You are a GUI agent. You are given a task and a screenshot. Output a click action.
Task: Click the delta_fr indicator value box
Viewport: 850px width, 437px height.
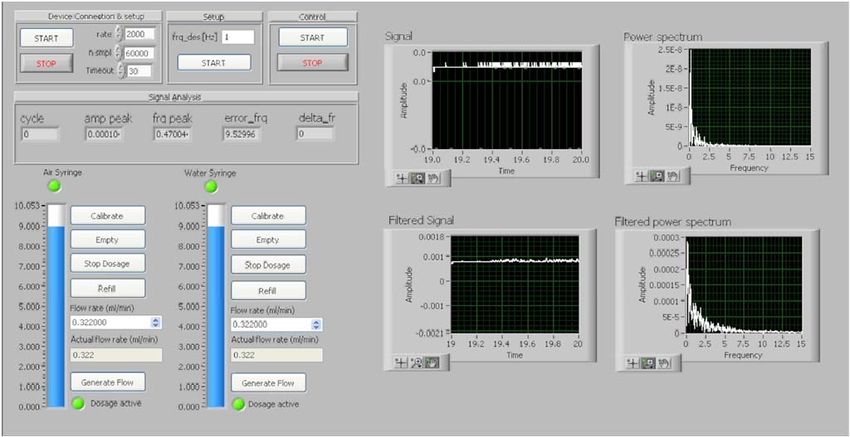click(315, 134)
